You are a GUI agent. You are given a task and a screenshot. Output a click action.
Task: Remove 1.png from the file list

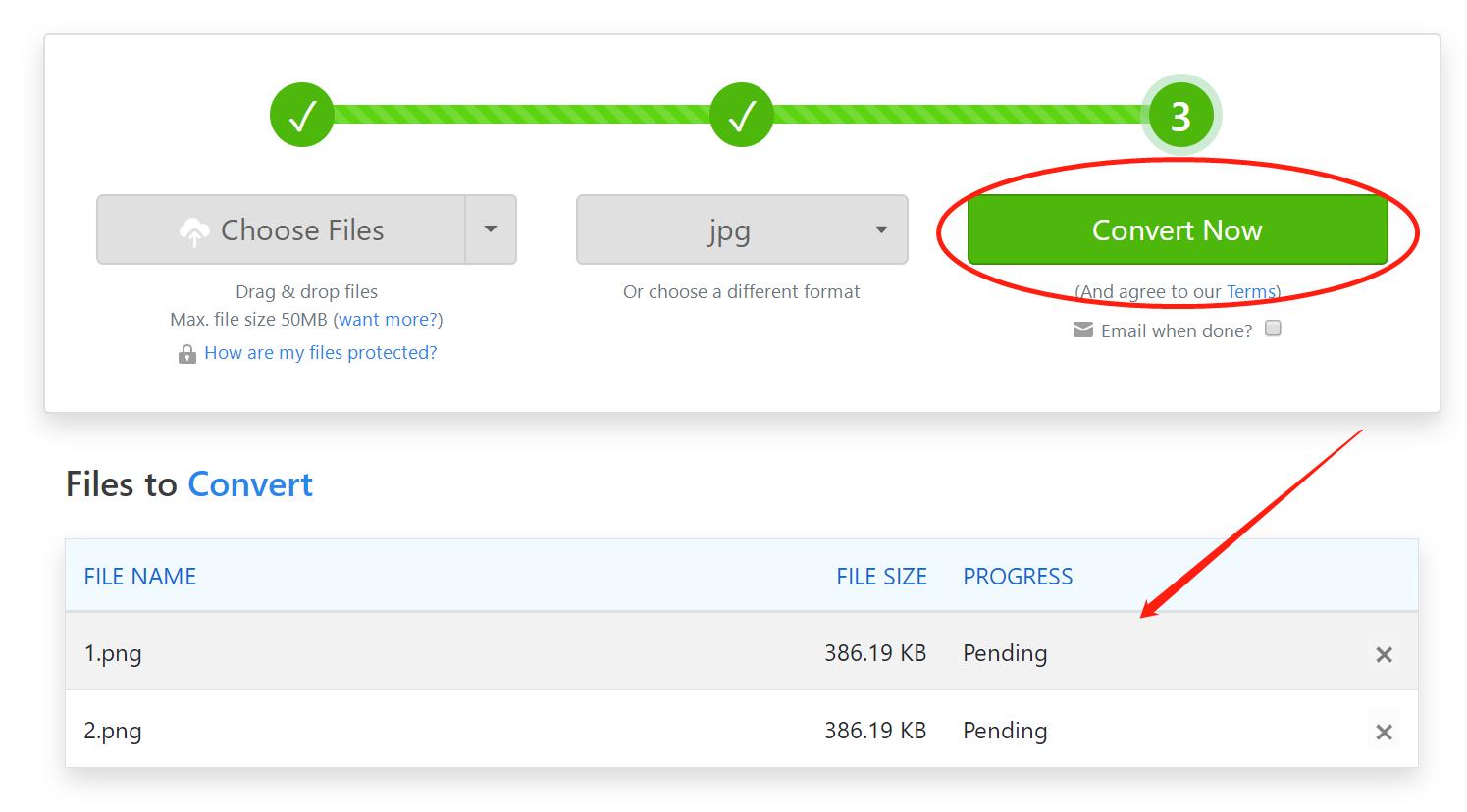click(1384, 654)
